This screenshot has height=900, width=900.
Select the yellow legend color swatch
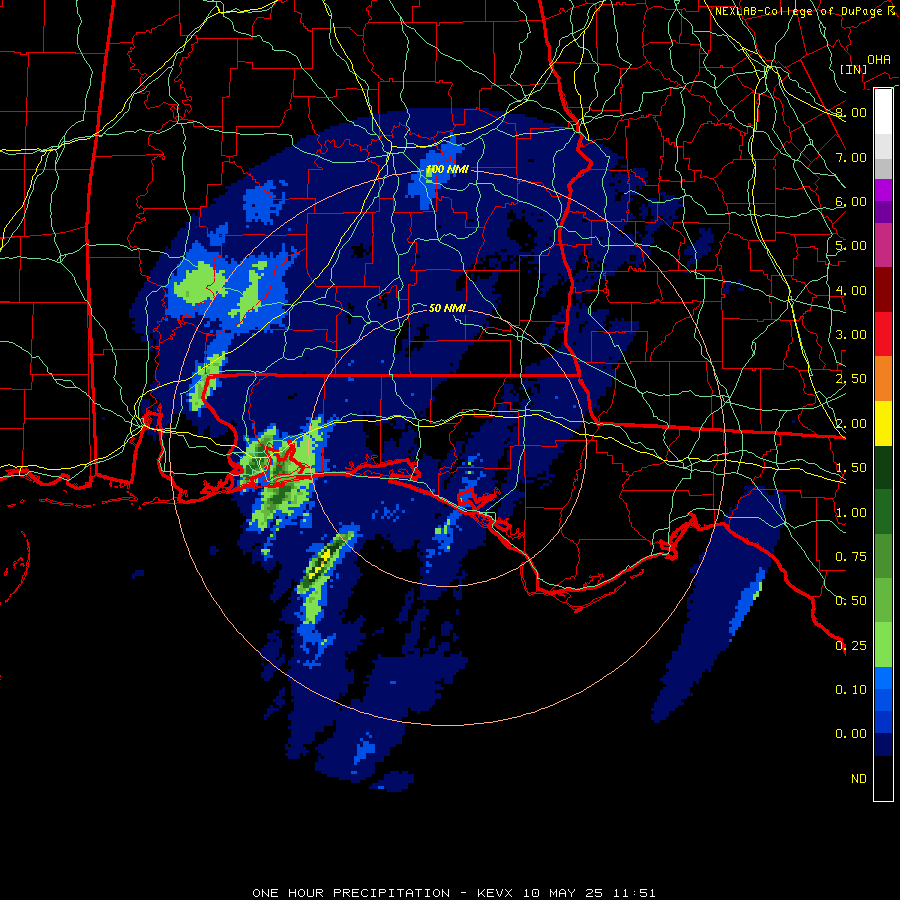point(883,423)
